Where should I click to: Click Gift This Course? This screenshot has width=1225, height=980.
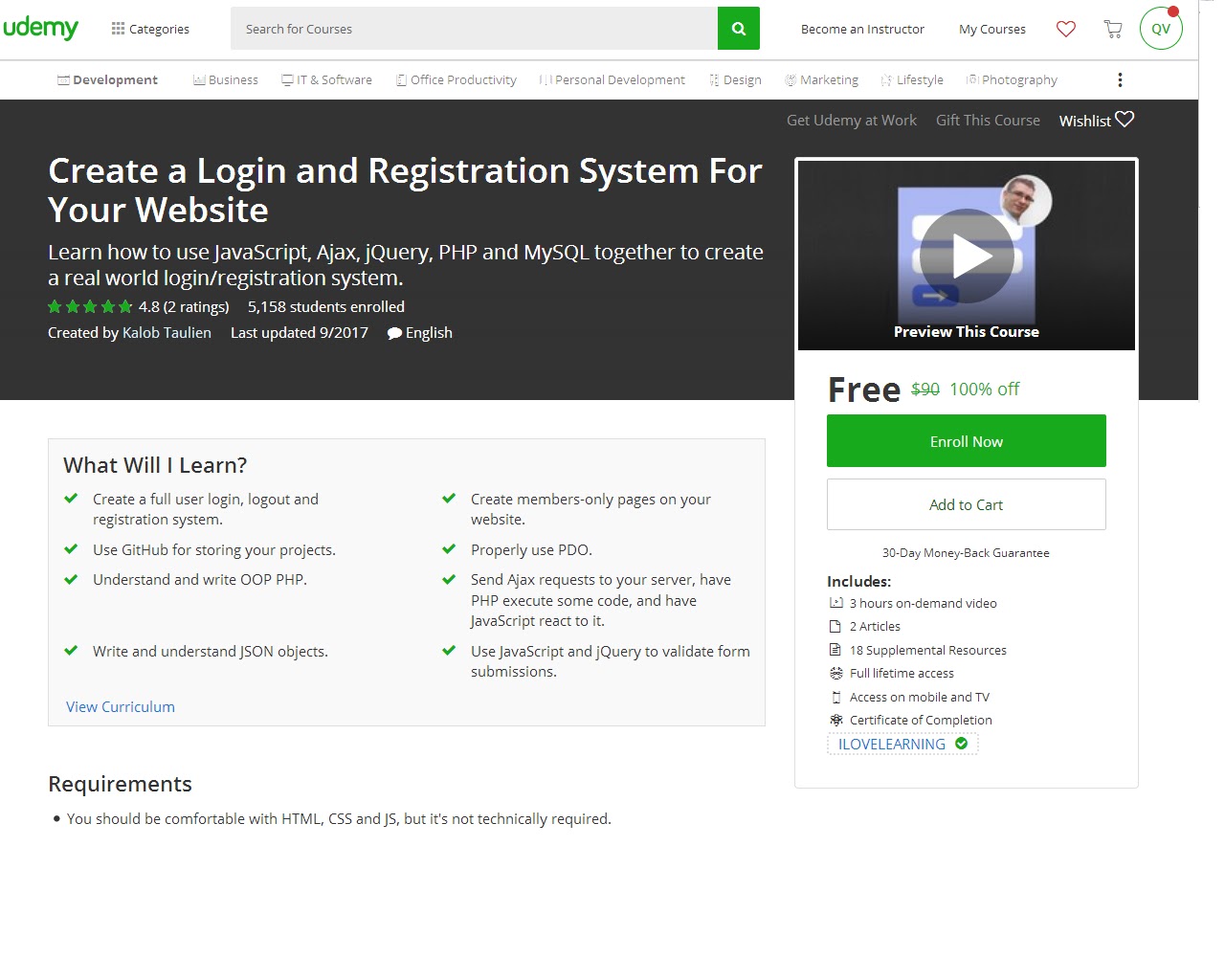pyautogui.click(x=988, y=121)
